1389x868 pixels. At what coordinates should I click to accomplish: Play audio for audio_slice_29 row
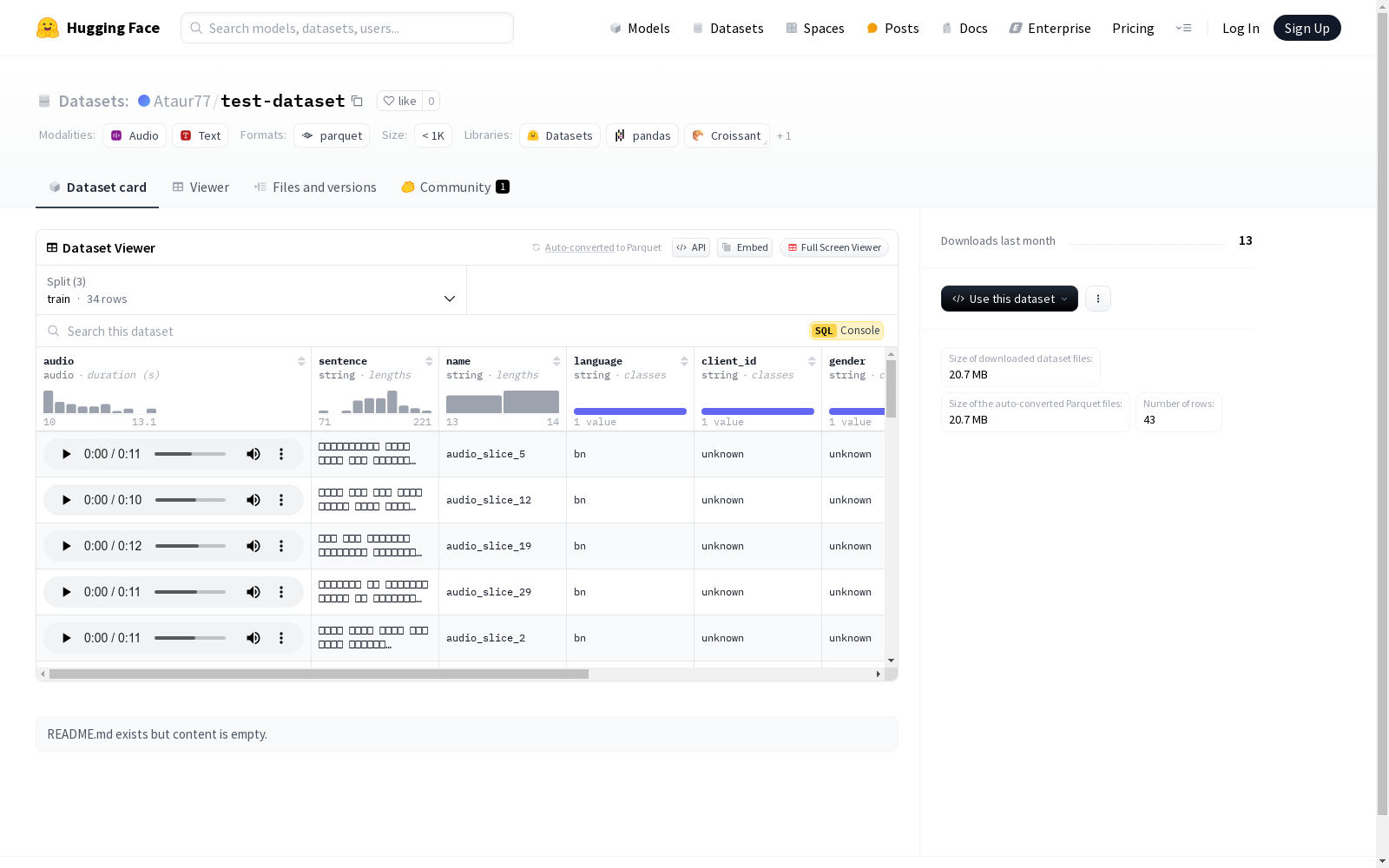point(67,592)
